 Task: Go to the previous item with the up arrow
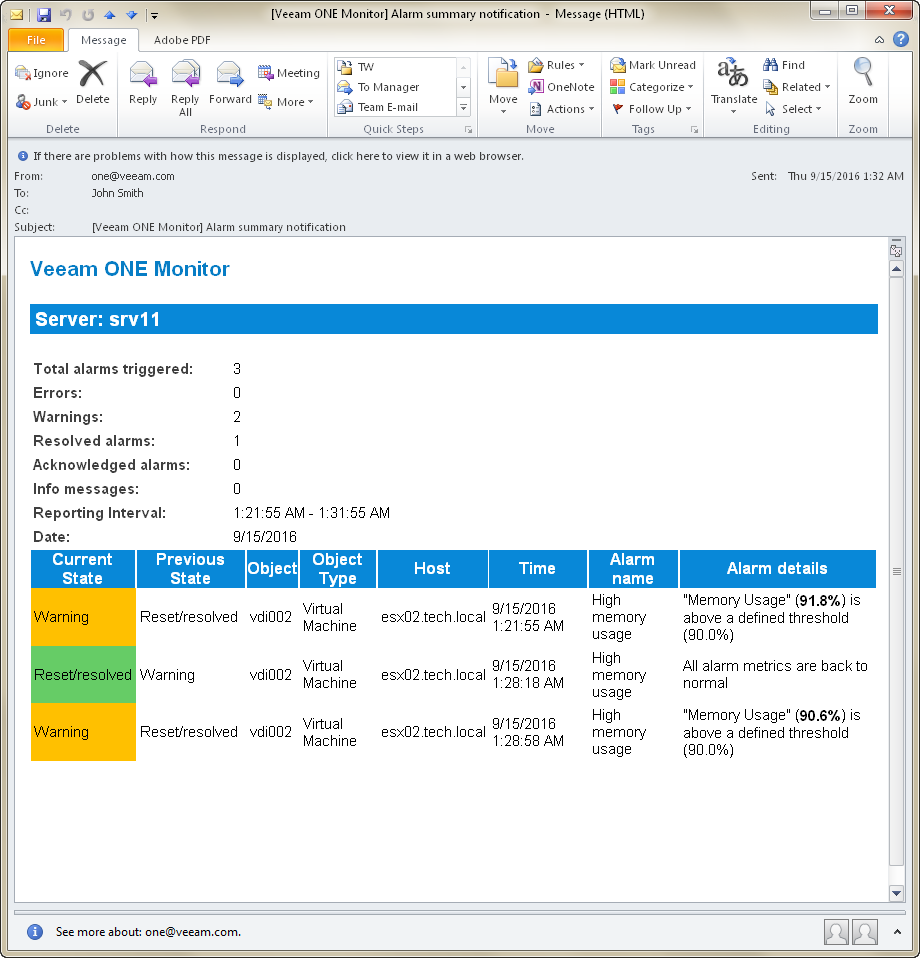click(110, 15)
